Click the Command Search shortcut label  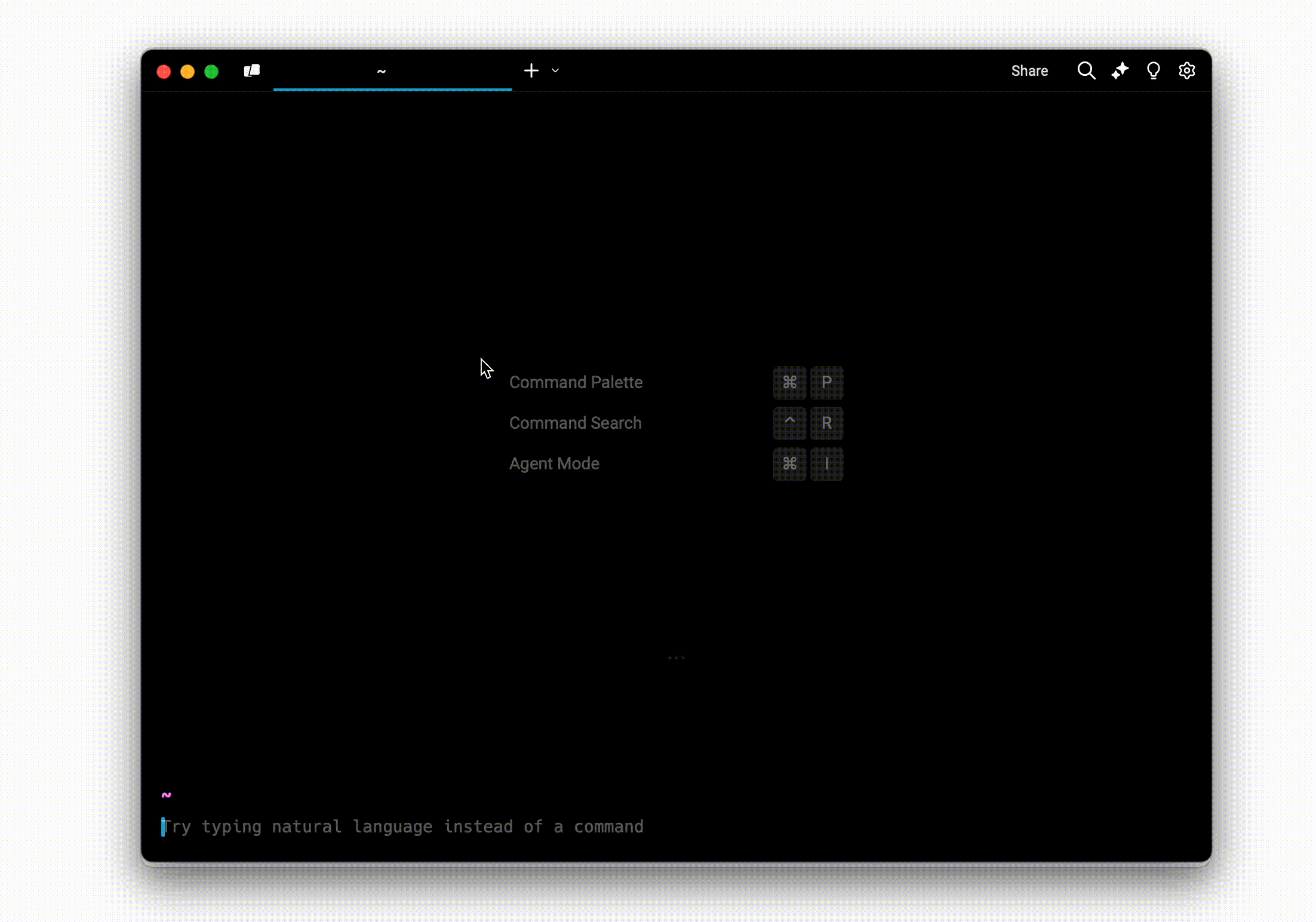(x=575, y=423)
